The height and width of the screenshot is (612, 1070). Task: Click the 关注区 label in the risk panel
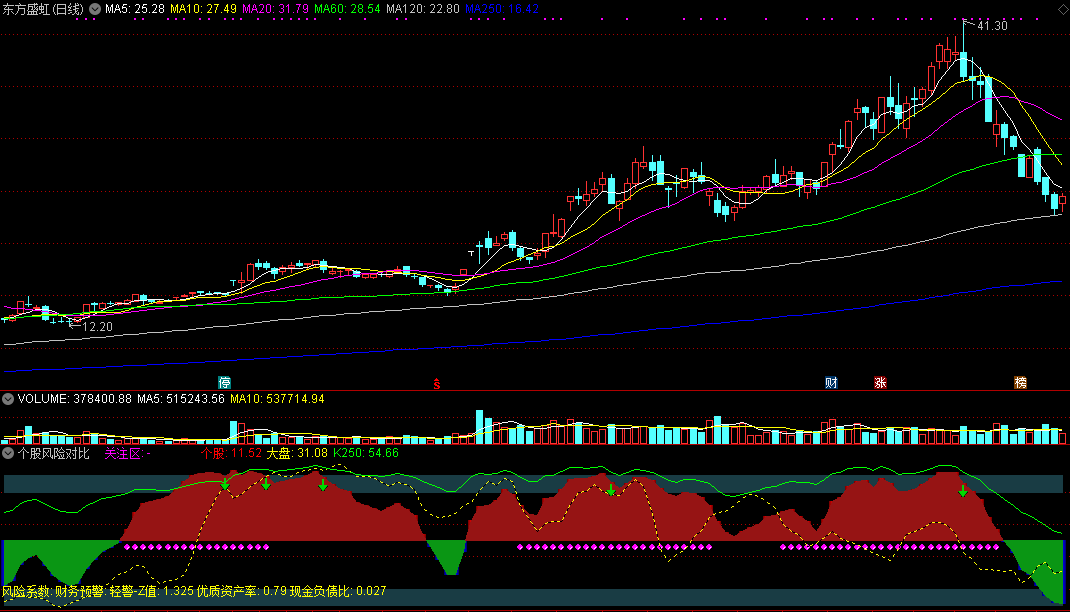(123, 453)
